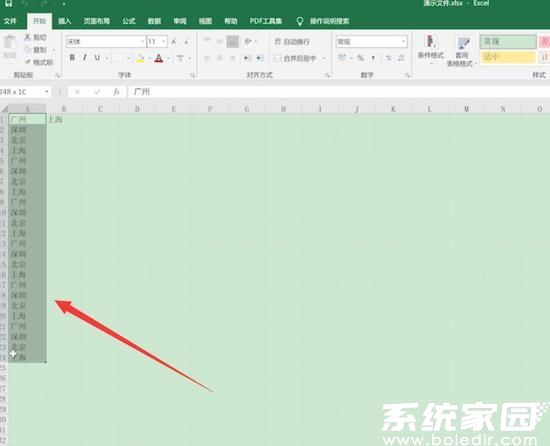Toggle Underline formatting button
Viewport: 550px width, 446px height.
click(x=97, y=58)
